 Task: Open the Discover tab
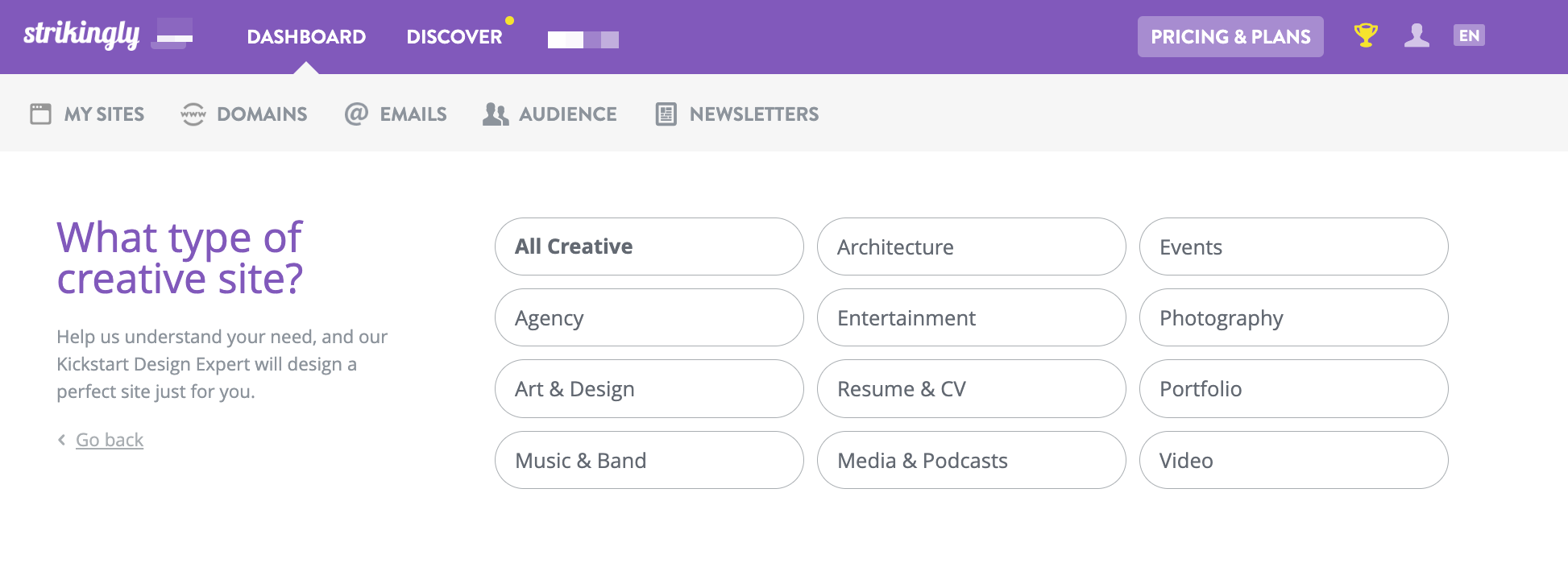pyautogui.click(x=454, y=37)
